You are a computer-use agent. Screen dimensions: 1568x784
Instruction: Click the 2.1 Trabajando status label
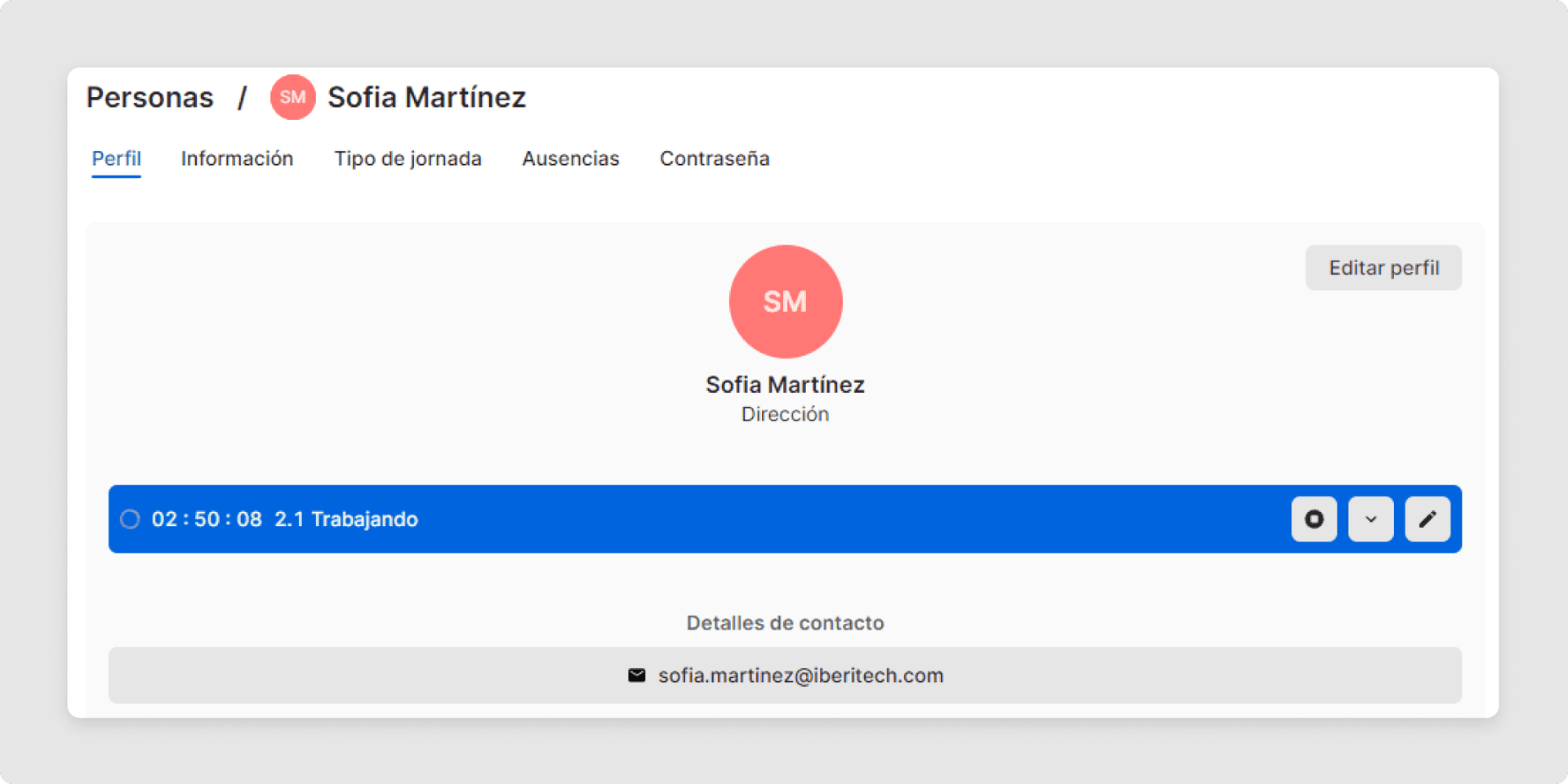pyautogui.click(x=346, y=519)
